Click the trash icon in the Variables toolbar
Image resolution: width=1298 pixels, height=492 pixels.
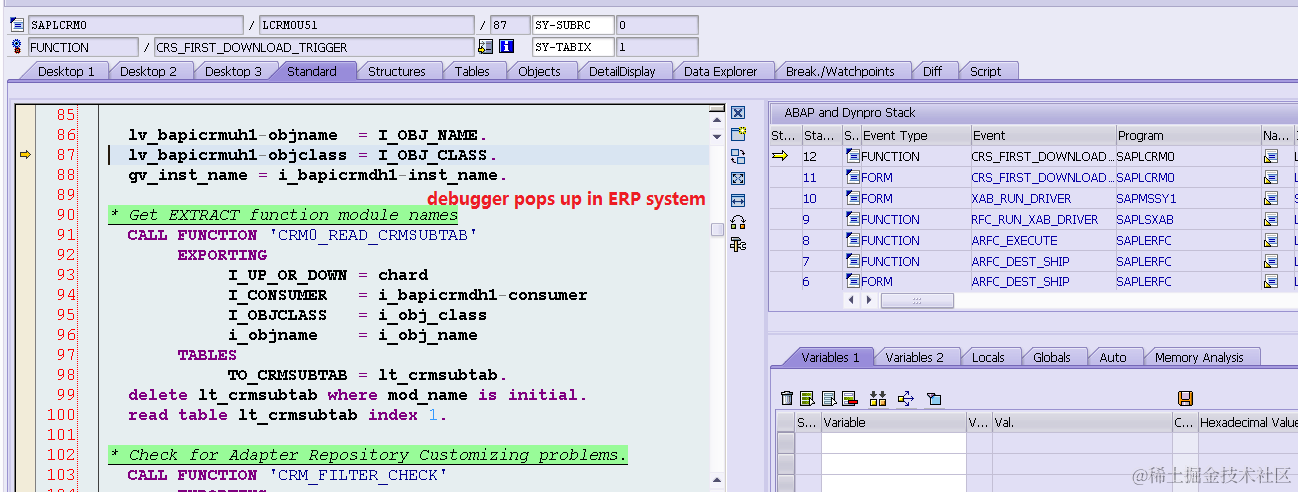(x=787, y=398)
